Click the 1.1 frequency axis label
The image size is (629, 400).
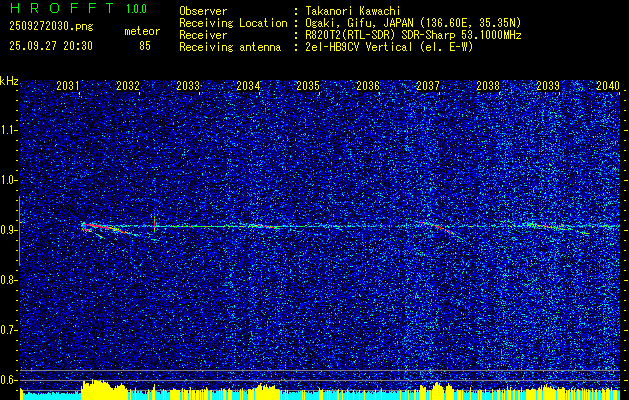[x=9, y=130]
